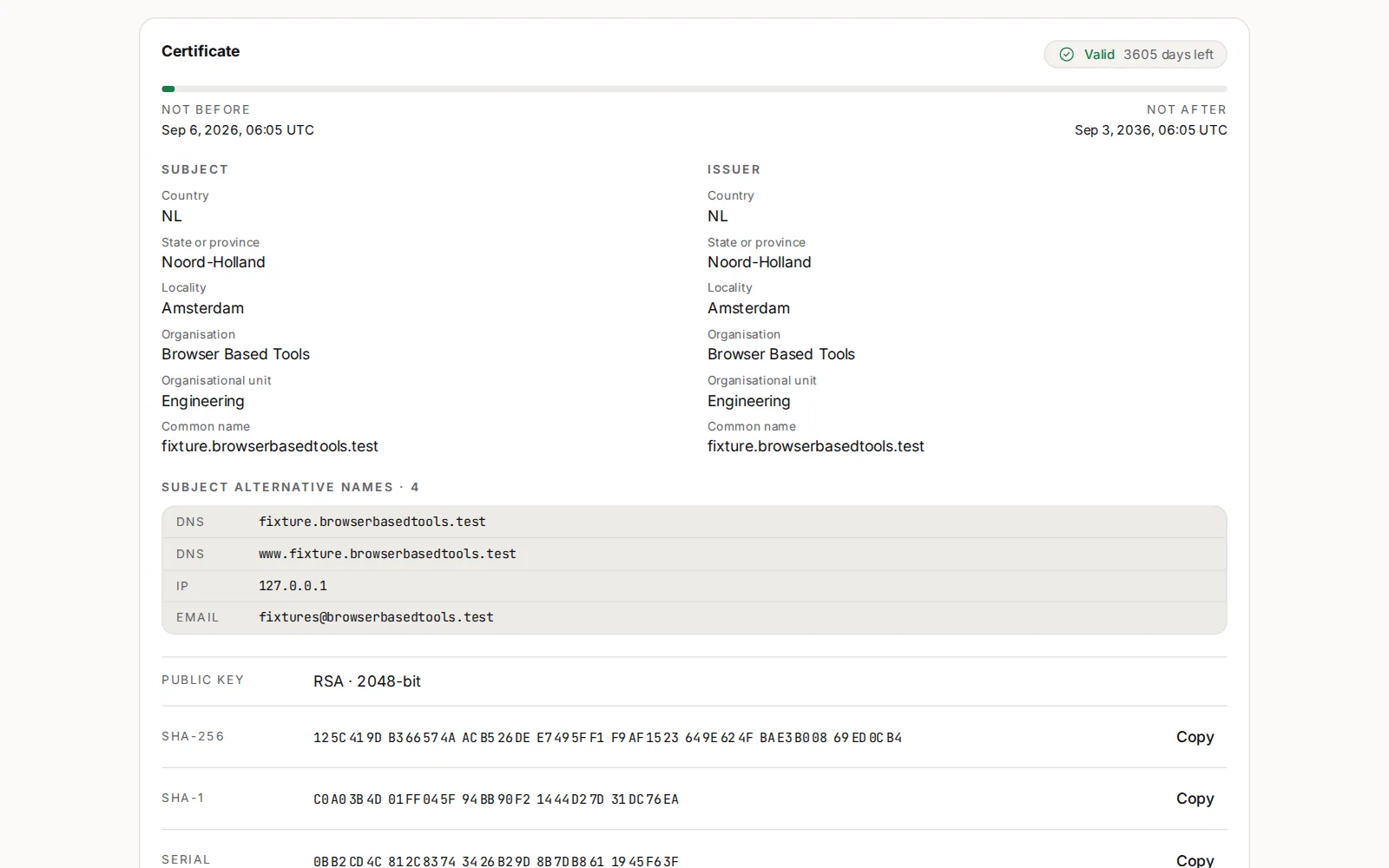1389x868 pixels.
Task: Click the Not Before date Sep 6, 2026
Action: (238, 130)
